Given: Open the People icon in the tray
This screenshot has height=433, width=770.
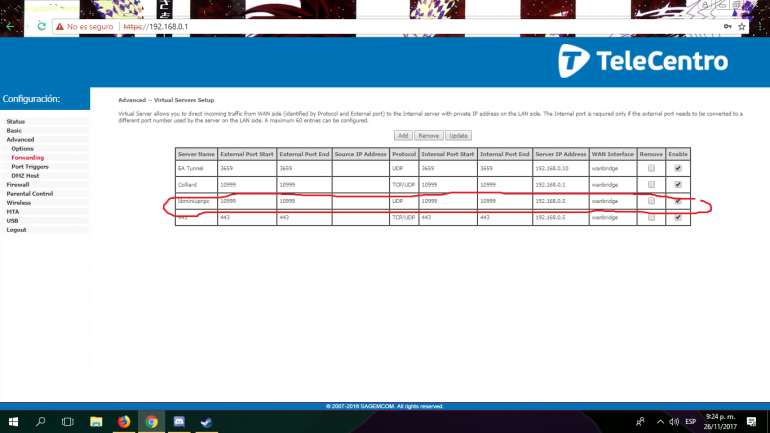Looking at the screenshot, I should [640, 422].
